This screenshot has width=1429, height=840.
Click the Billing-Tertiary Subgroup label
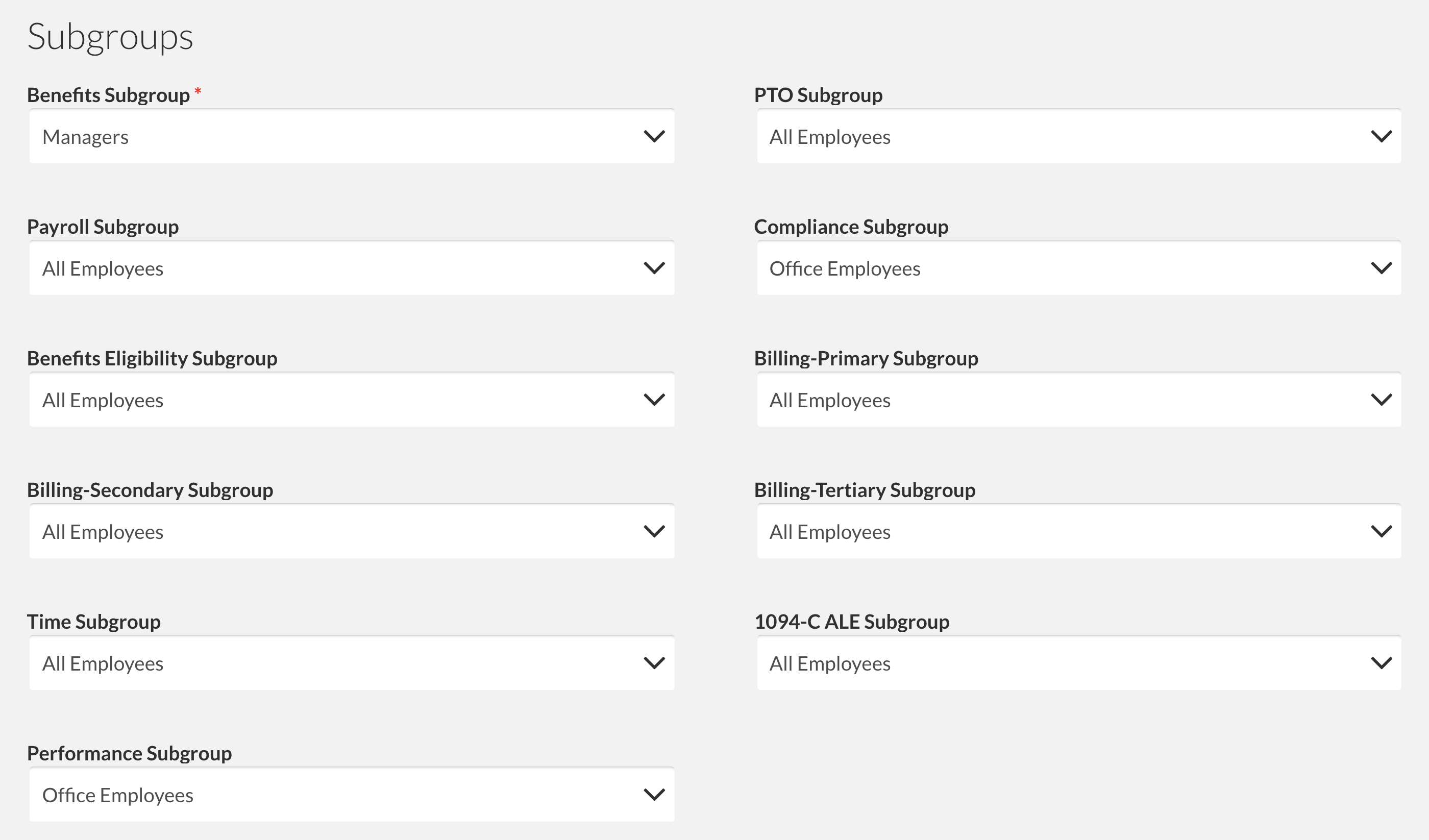865,490
